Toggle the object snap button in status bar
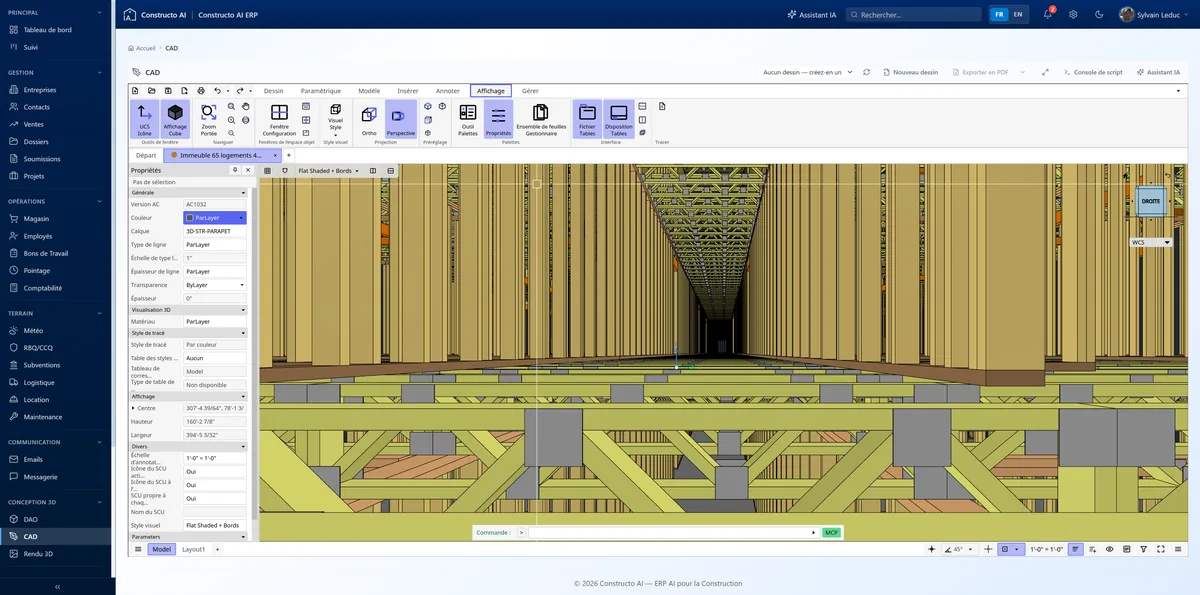Screen dimensions: 1200x595 [x=1010, y=549]
